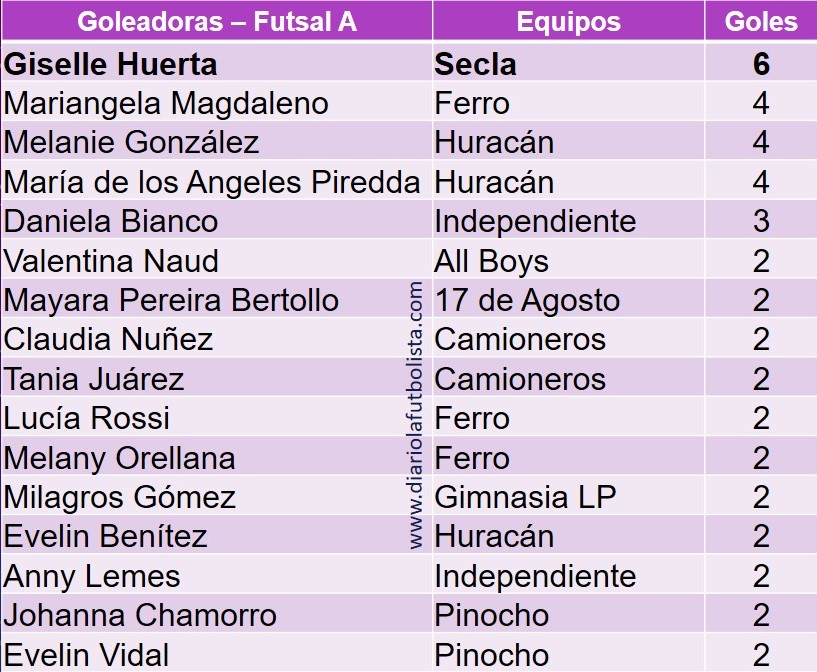The image size is (817, 672).
Task: Click the Secla team cell
Action: (x=475, y=64)
